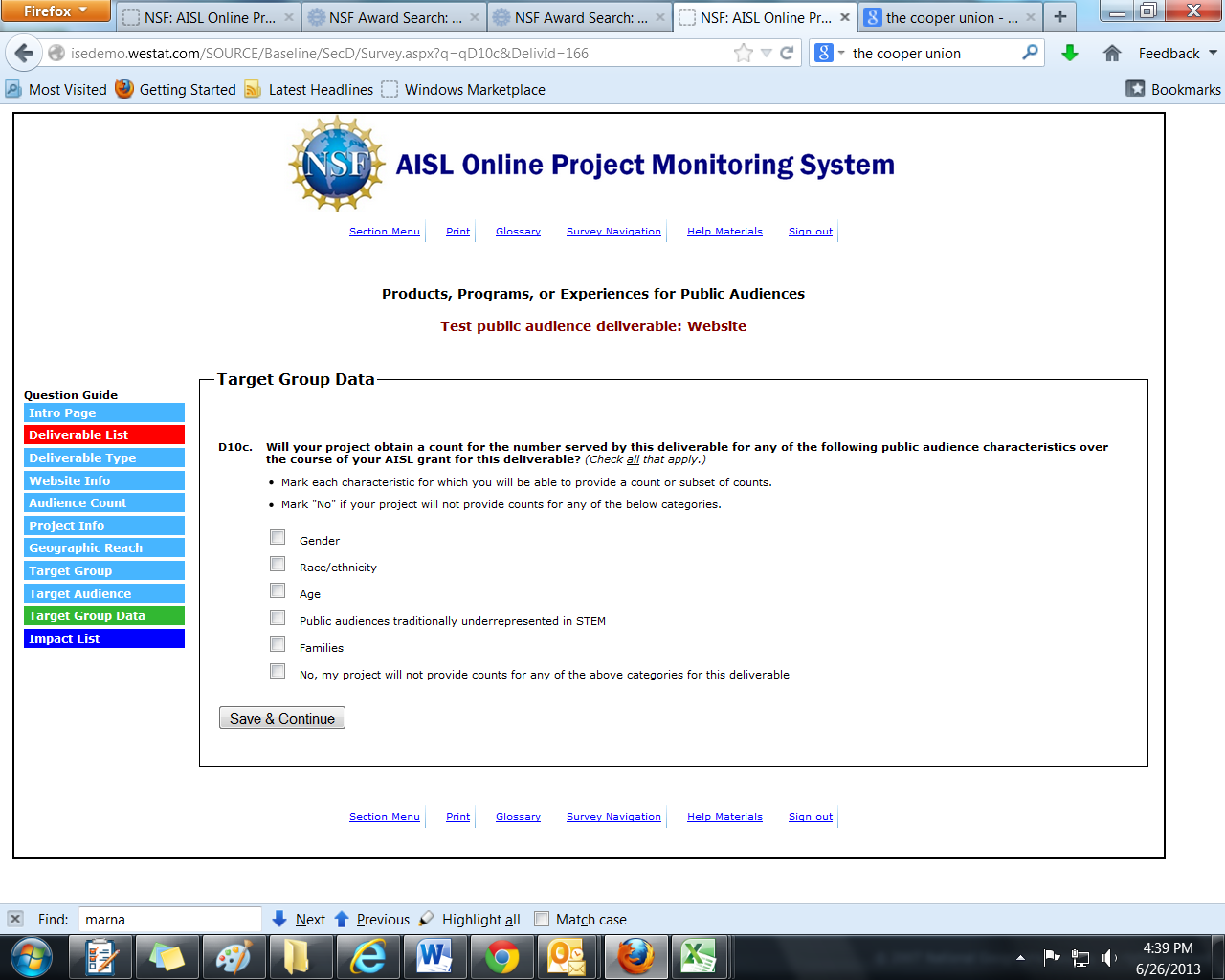The width and height of the screenshot is (1225, 980).
Task: Open the Latest Headlines feed dropdown
Action: click(309, 89)
